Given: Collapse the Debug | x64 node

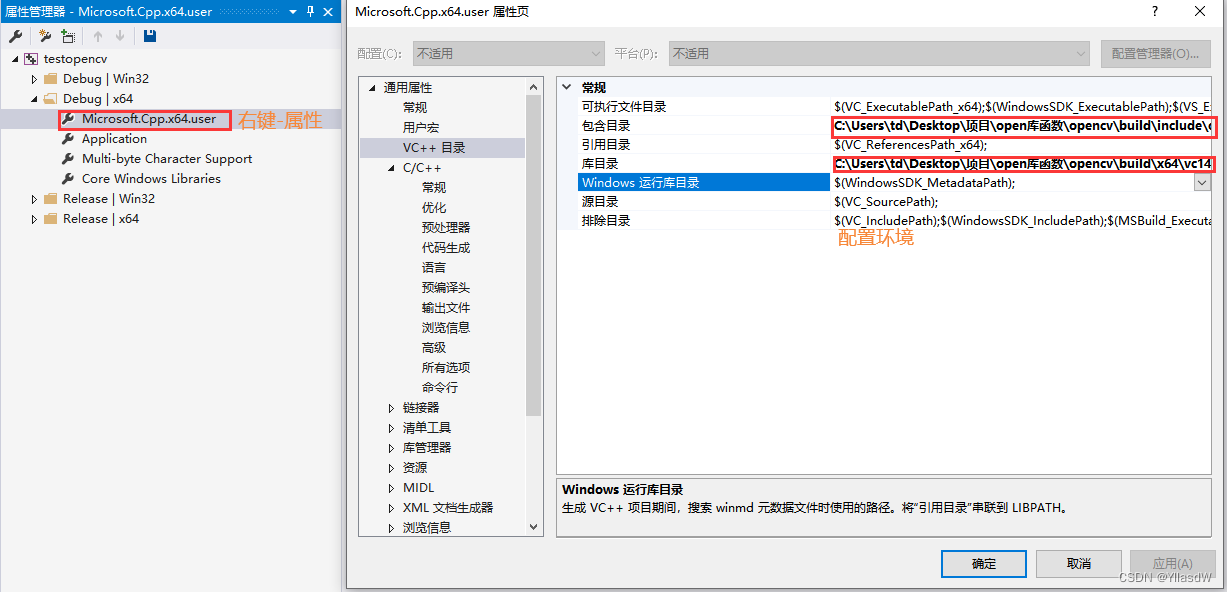Looking at the screenshot, I should (x=34, y=99).
